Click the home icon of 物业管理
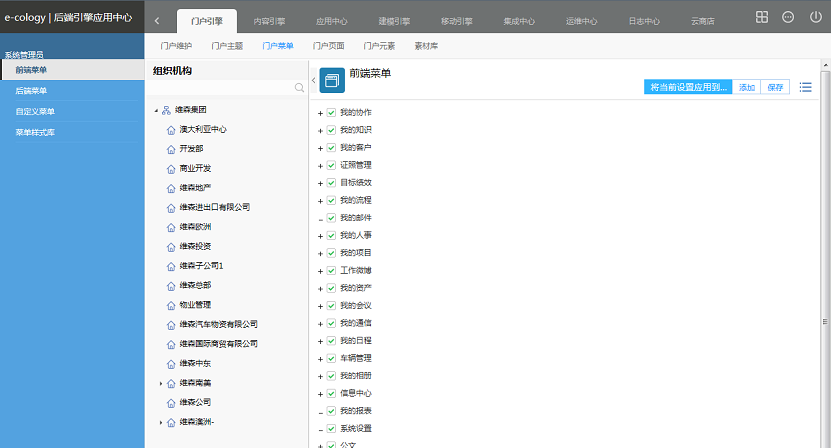The height and width of the screenshot is (448, 831). click(171, 305)
